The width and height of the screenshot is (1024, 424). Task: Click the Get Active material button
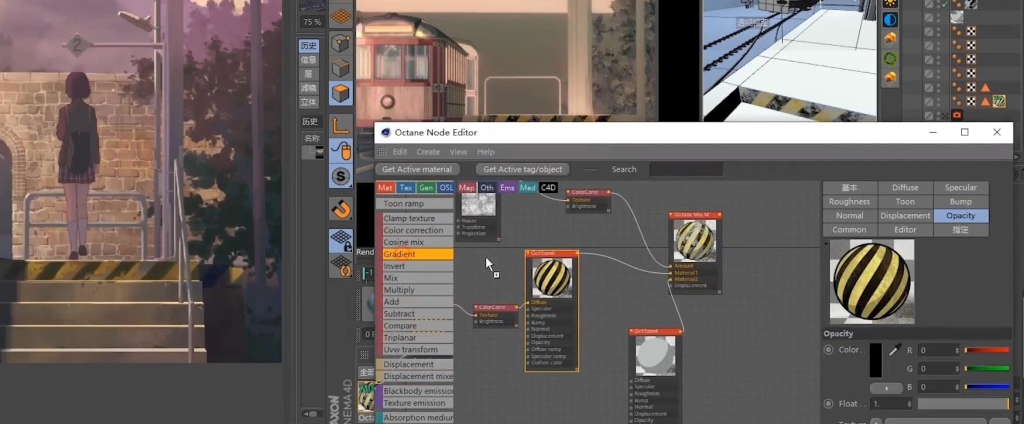coord(417,169)
